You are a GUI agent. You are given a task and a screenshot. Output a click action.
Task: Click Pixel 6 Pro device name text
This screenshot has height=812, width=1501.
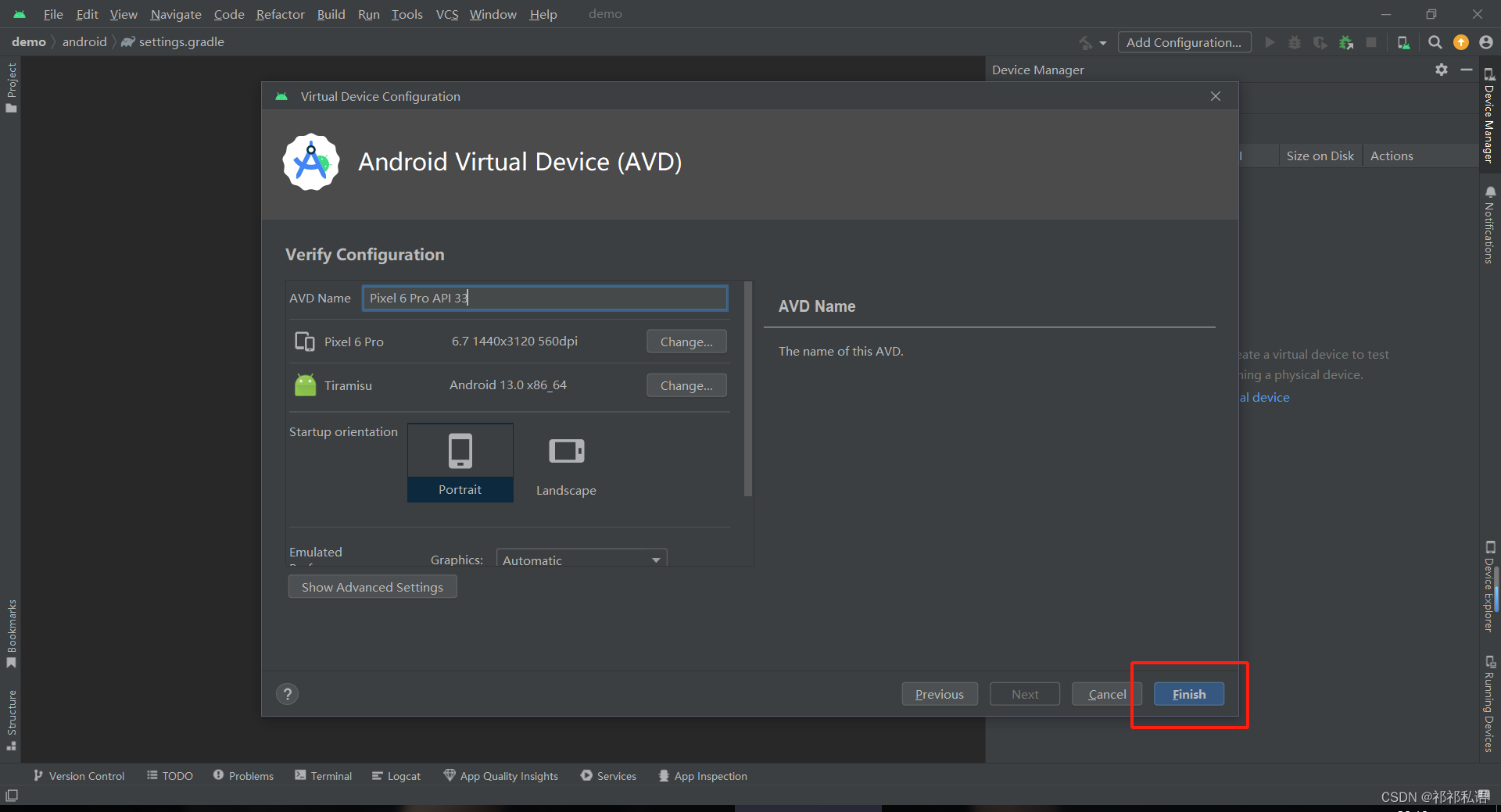[354, 342]
